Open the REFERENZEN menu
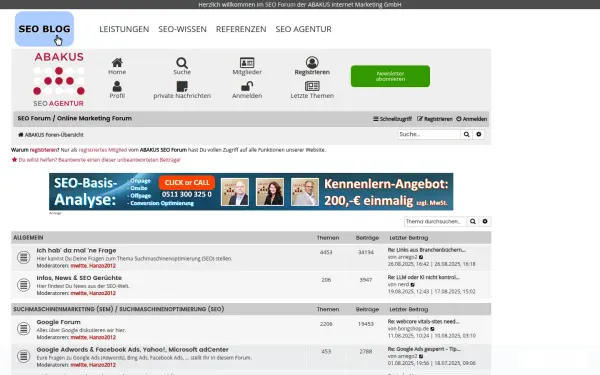Screen dimensions: 600x375 click(x=241, y=29)
